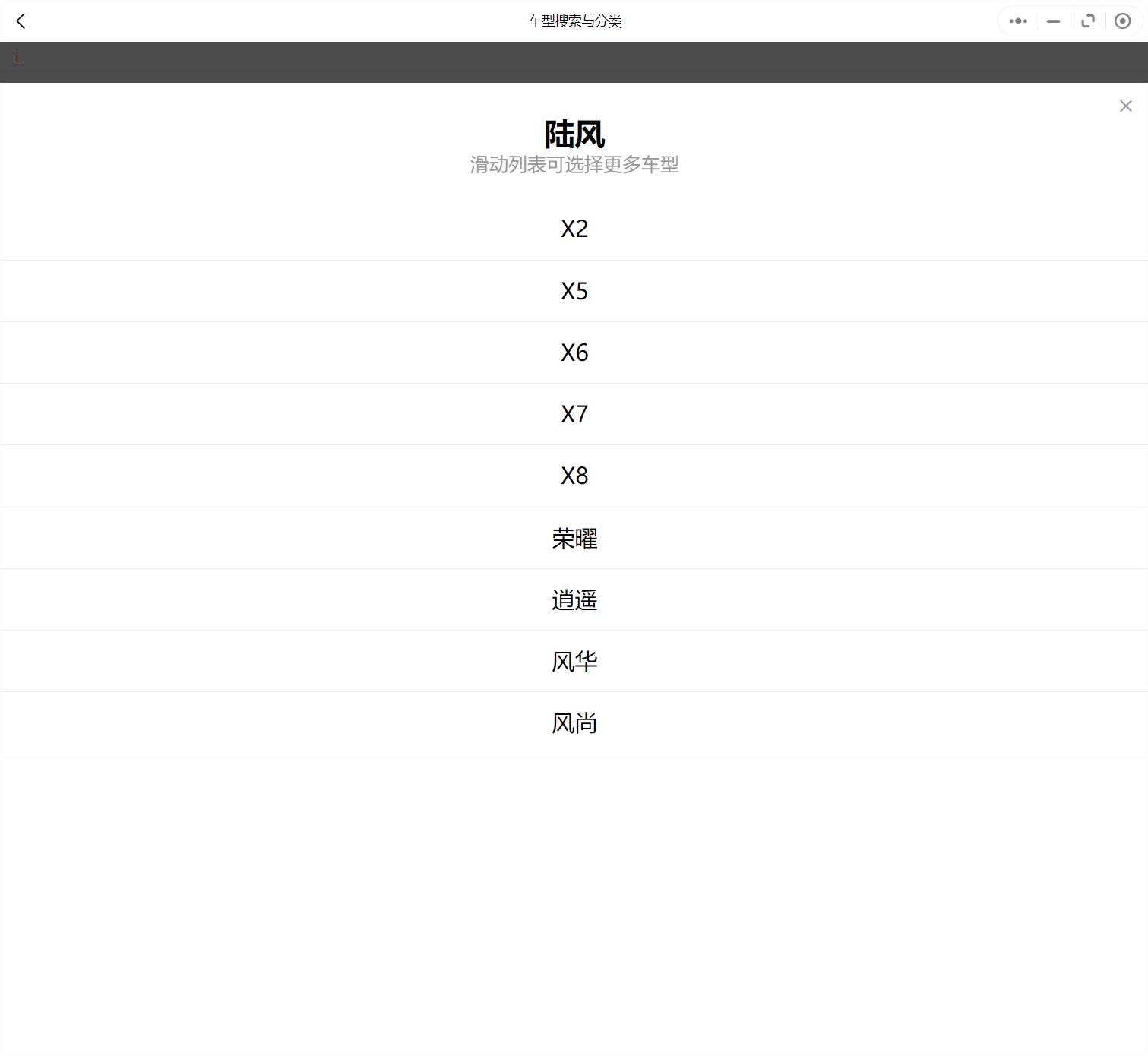
Task: Click the float window icon in the capsule
Action: coord(1087,21)
